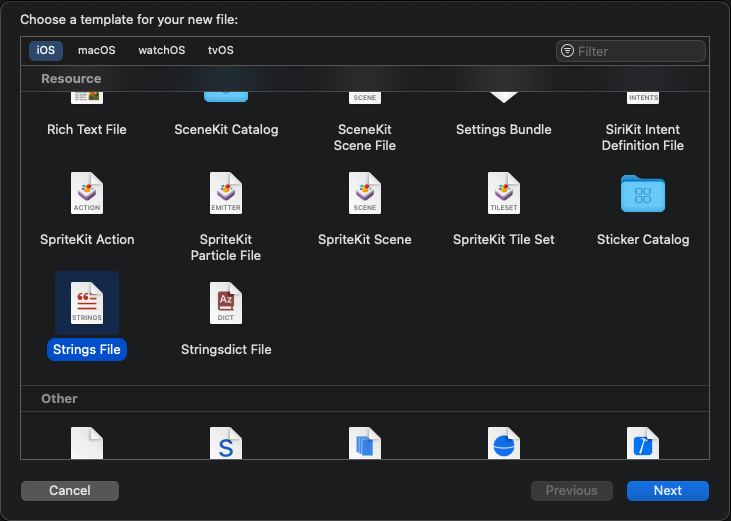Viewport: 731px width, 521px height.
Task: Select the SceneKit Scene File label
Action: [365, 137]
